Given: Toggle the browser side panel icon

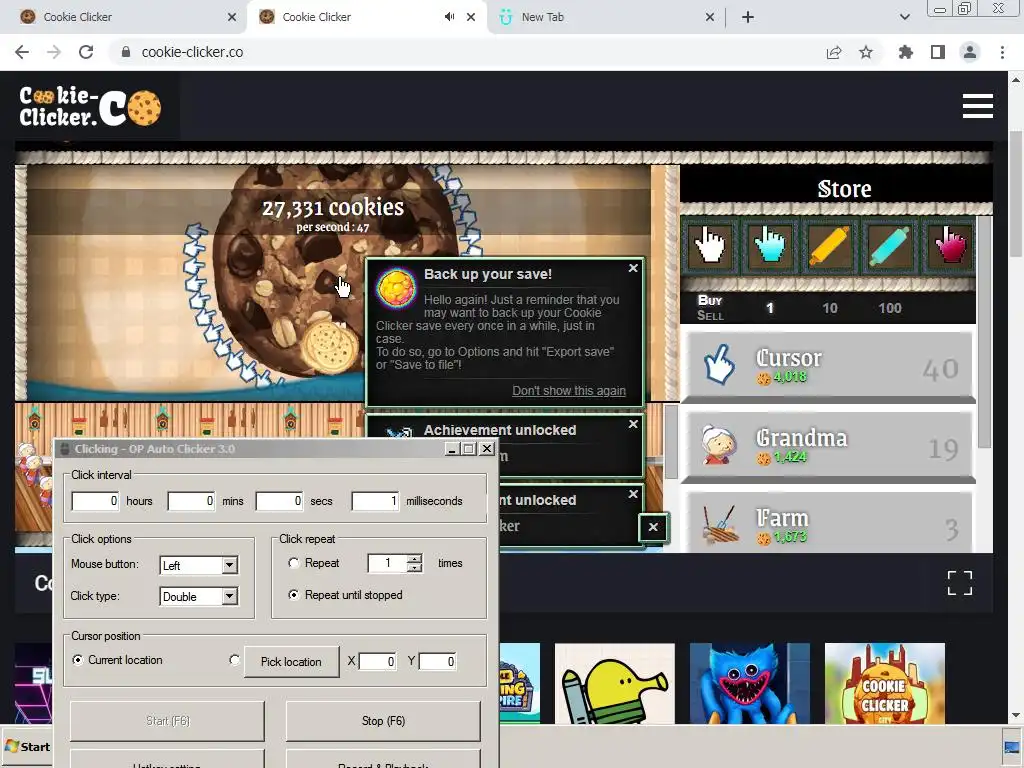Looking at the screenshot, I should click(938, 52).
